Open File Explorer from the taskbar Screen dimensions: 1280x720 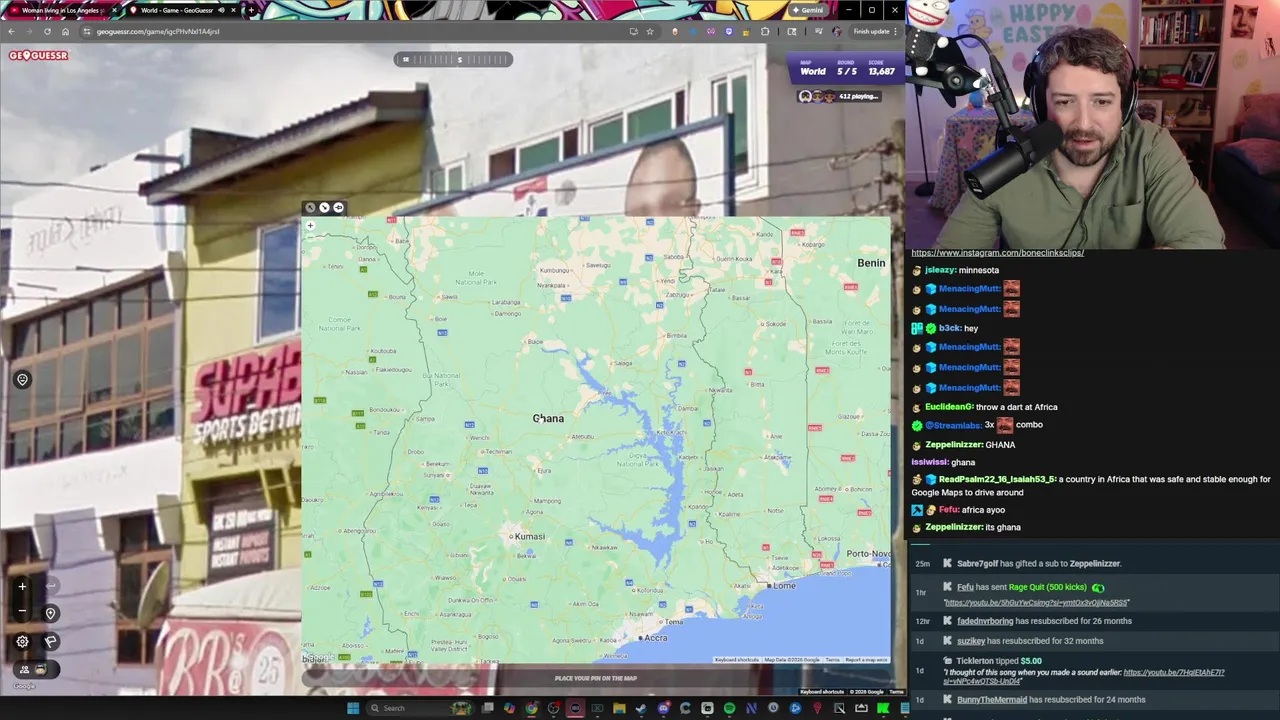pos(619,708)
